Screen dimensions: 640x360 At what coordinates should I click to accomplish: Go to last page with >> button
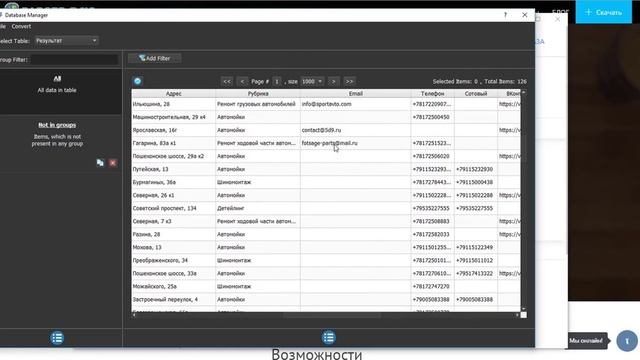click(x=349, y=81)
